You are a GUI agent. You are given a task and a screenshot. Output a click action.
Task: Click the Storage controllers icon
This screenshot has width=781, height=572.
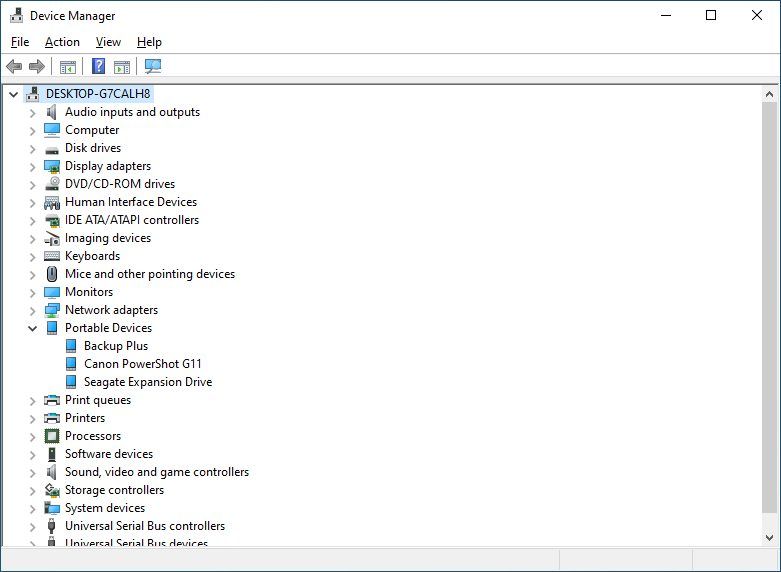52,490
